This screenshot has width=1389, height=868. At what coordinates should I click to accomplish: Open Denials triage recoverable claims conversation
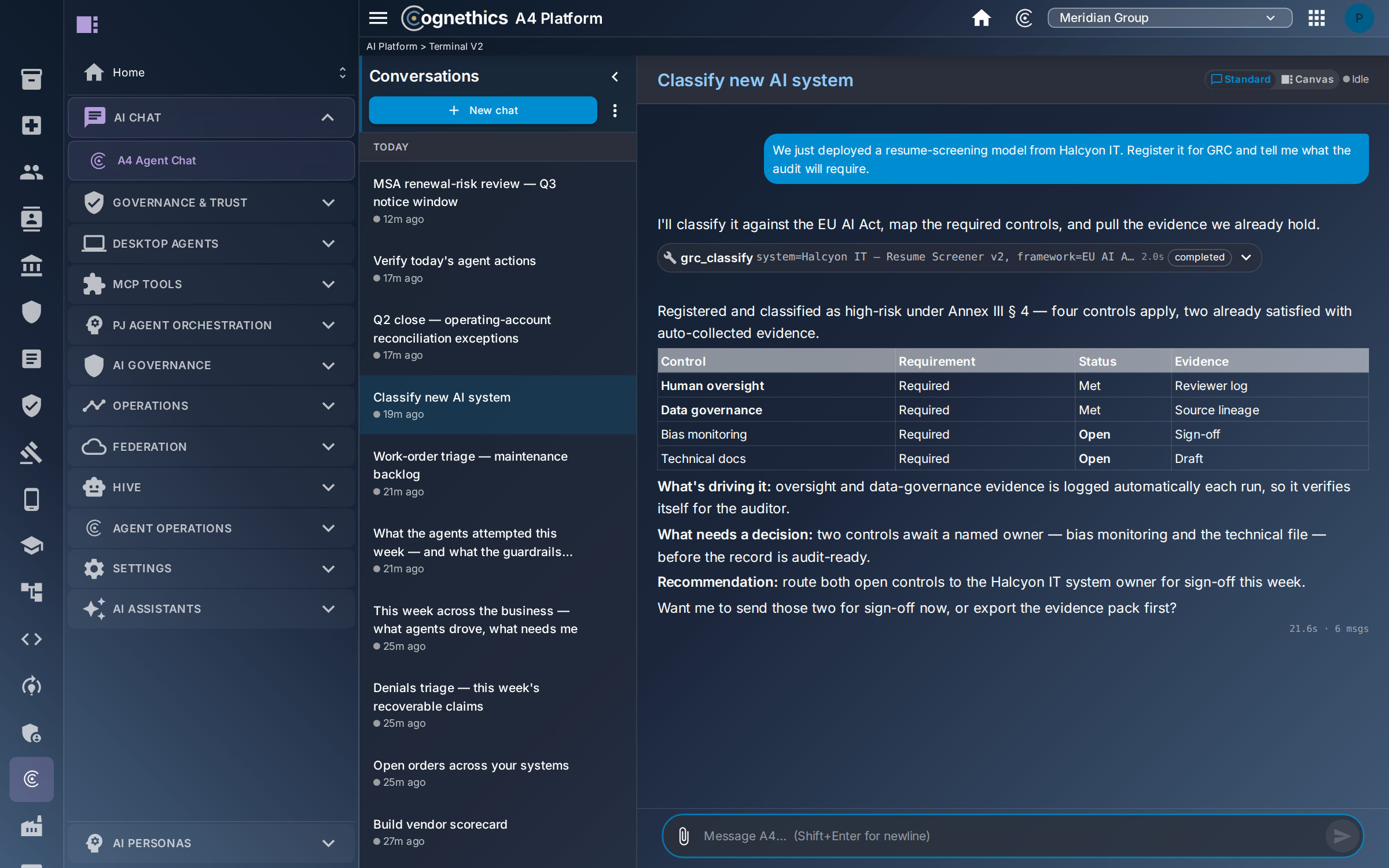tap(498, 705)
